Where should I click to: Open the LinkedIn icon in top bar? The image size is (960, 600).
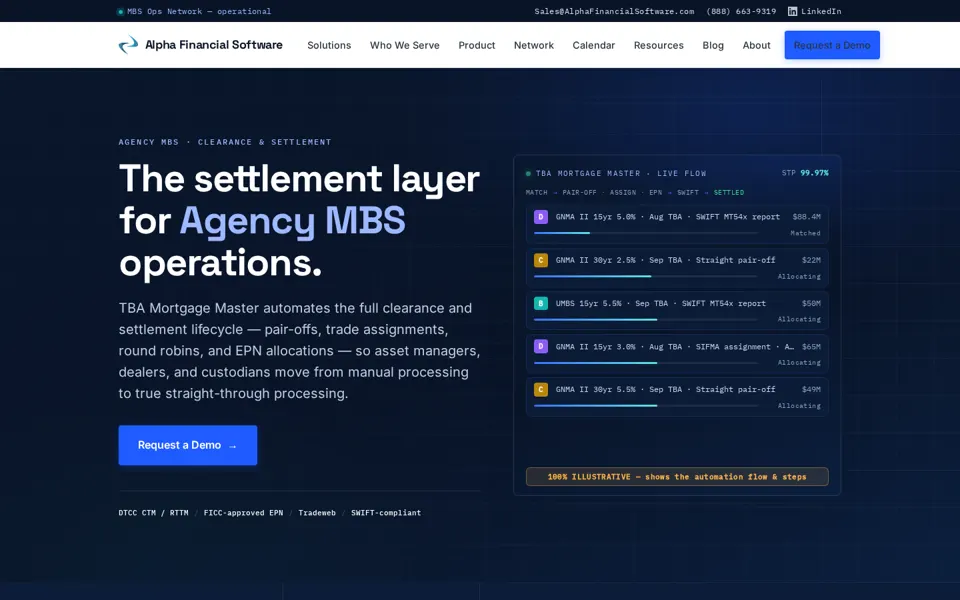click(792, 11)
